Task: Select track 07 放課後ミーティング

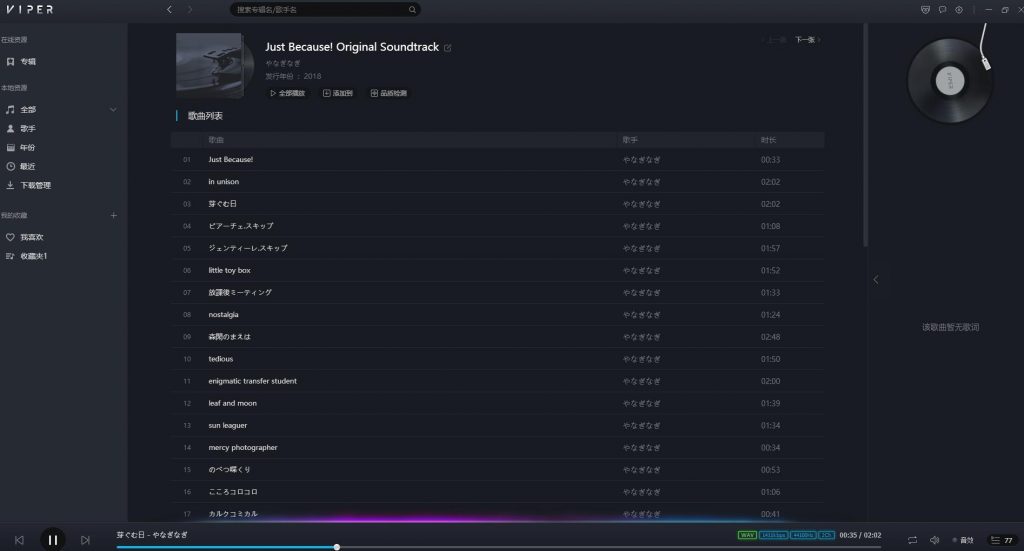Action: pyautogui.click(x=498, y=292)
